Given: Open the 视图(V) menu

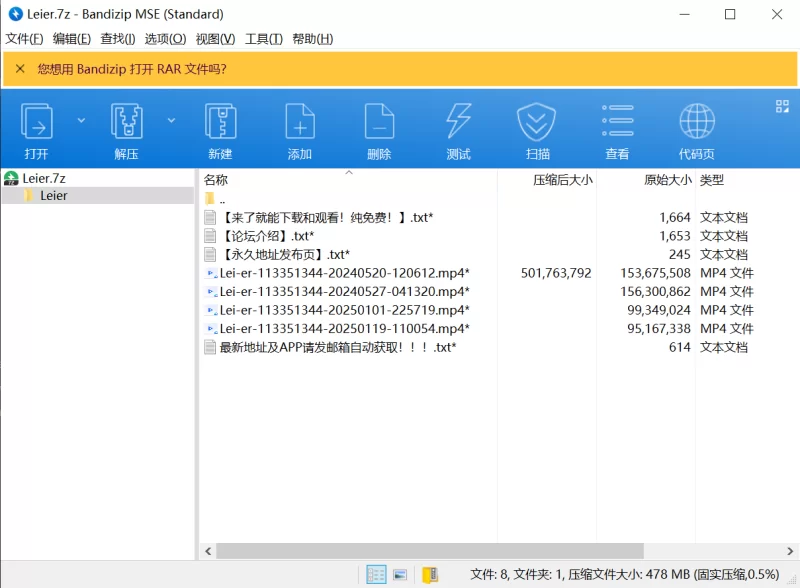Looking at the screenshot, I should click(x=215, y=39).
